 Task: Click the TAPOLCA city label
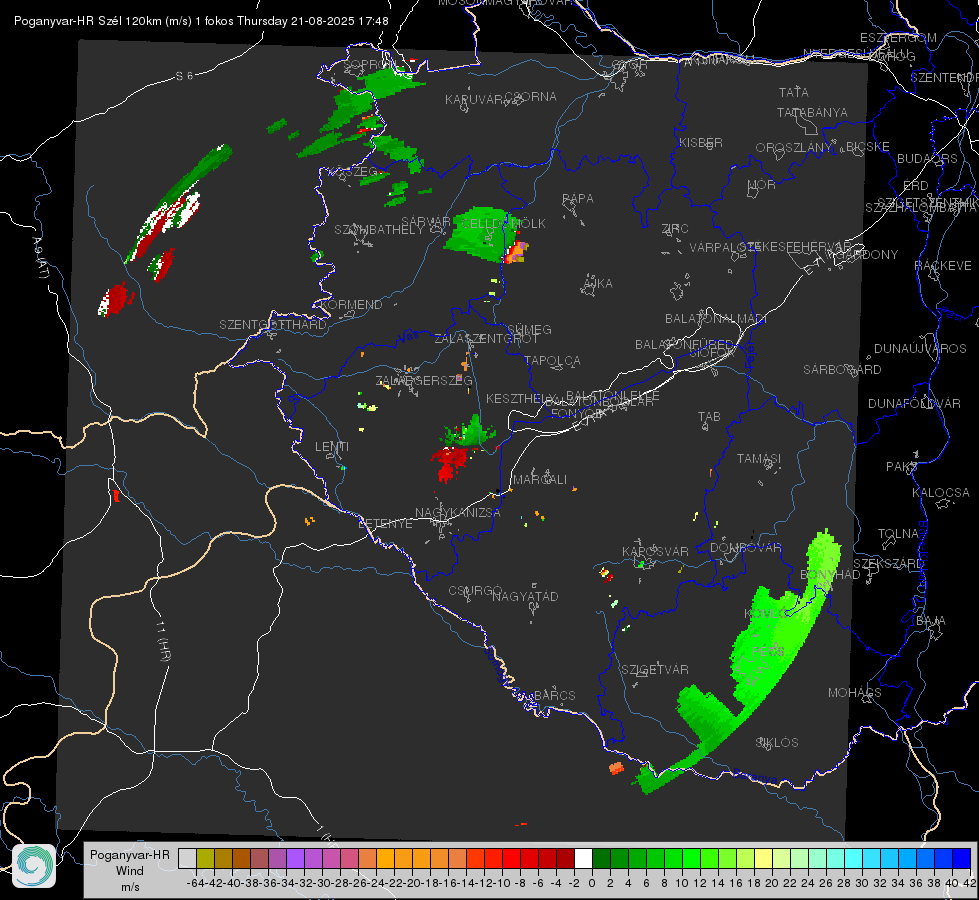coord(553,360)
